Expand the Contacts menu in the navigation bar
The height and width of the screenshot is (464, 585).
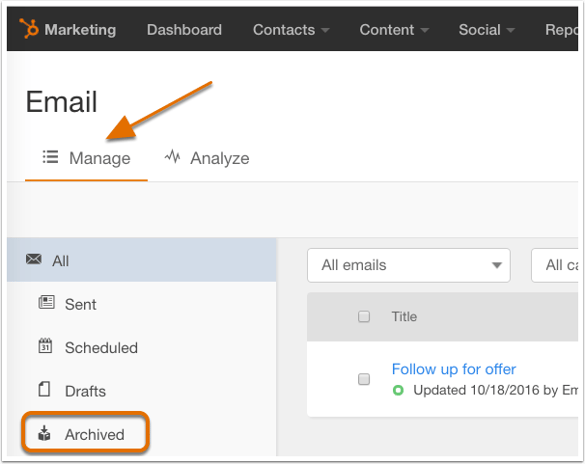(291, 29)
